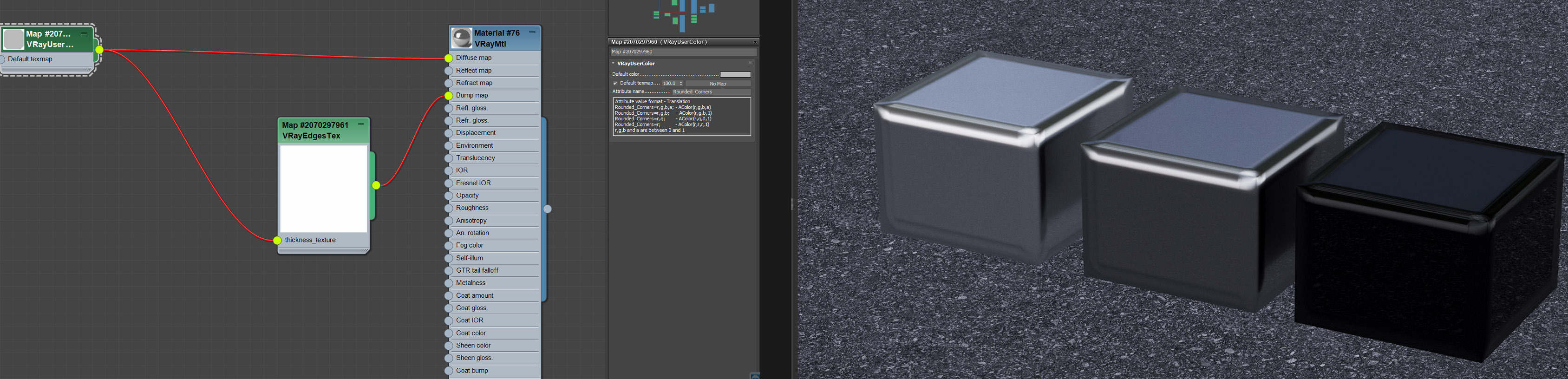Viewport: 1568px width, 379px height.
Task: Select the Metalness input socket
Action: (x=449, y=283)
